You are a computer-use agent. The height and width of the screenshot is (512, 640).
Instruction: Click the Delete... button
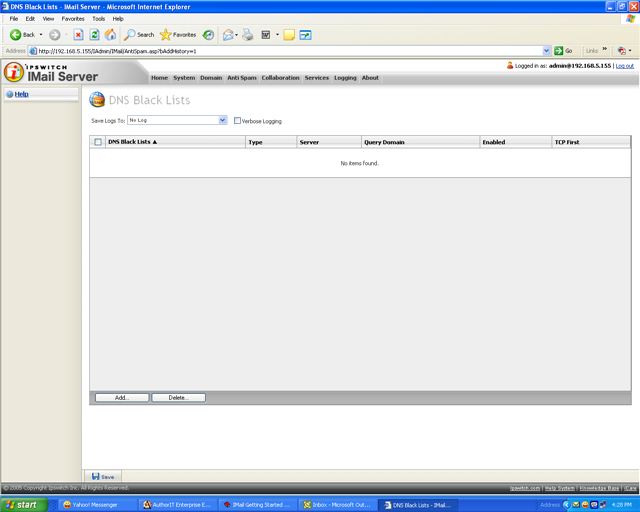178,398
